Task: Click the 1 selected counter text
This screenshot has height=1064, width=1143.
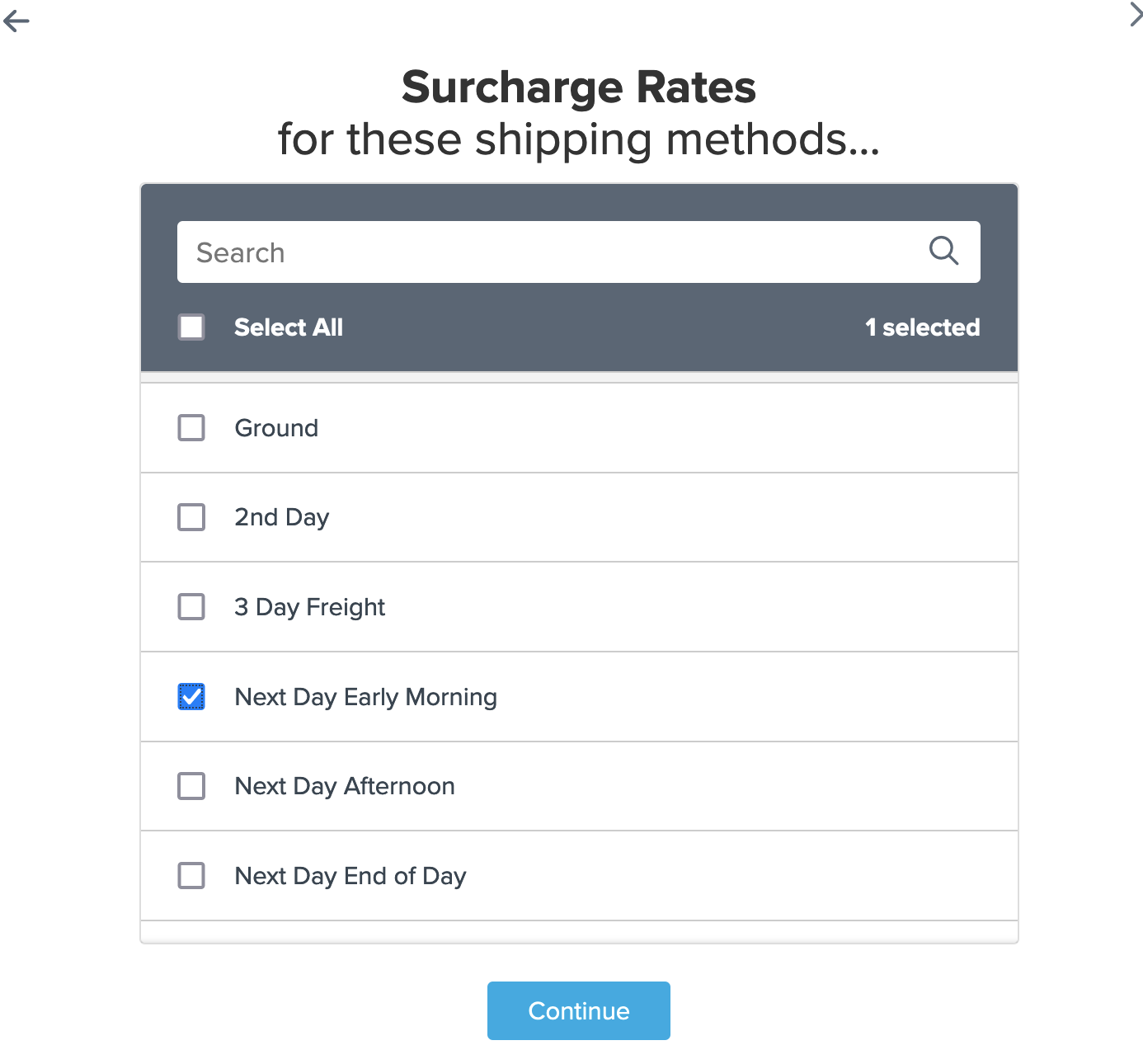Action: tap(922, 327)
